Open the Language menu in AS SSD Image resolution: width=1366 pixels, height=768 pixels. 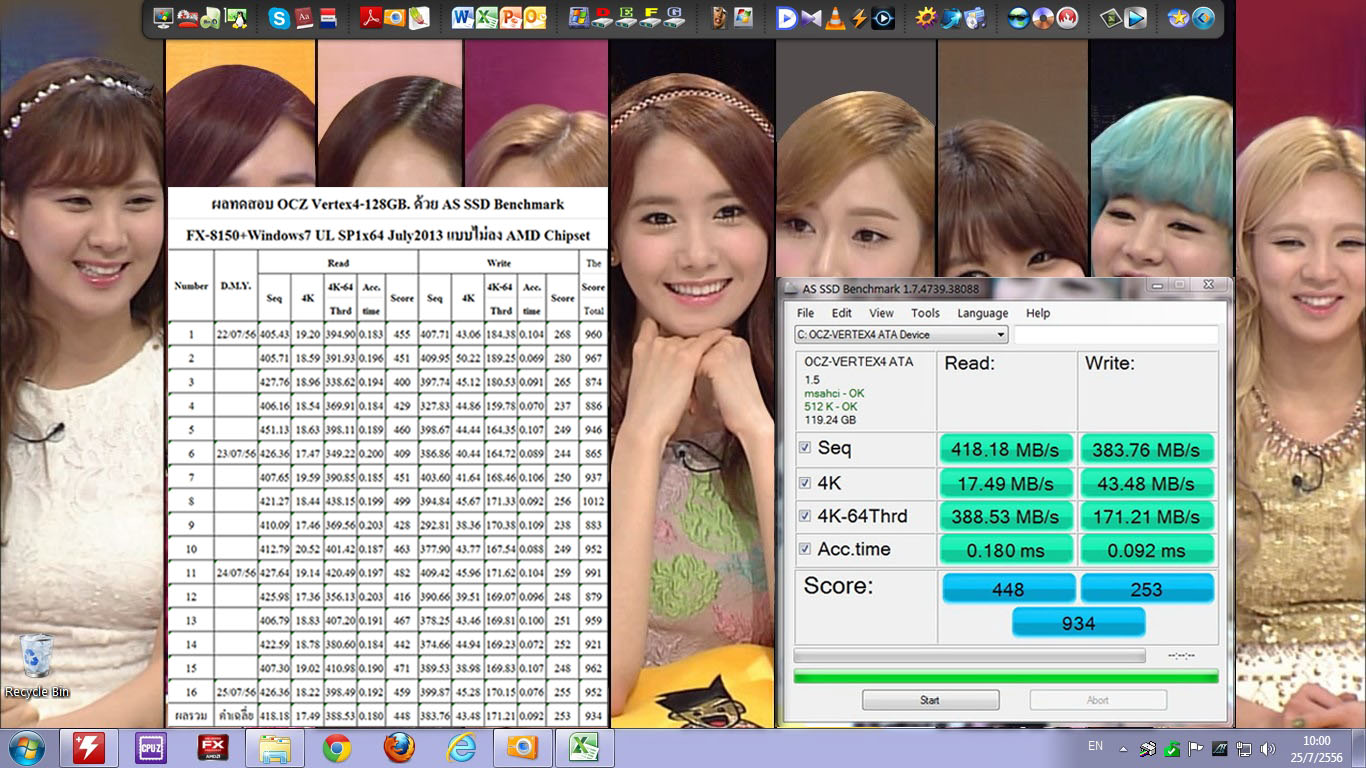click(982, 313)
